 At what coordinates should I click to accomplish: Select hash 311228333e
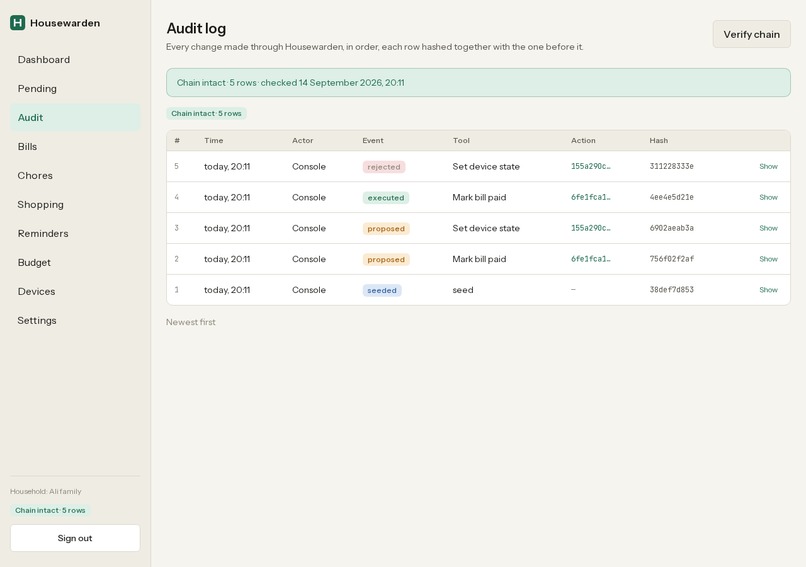671,167
